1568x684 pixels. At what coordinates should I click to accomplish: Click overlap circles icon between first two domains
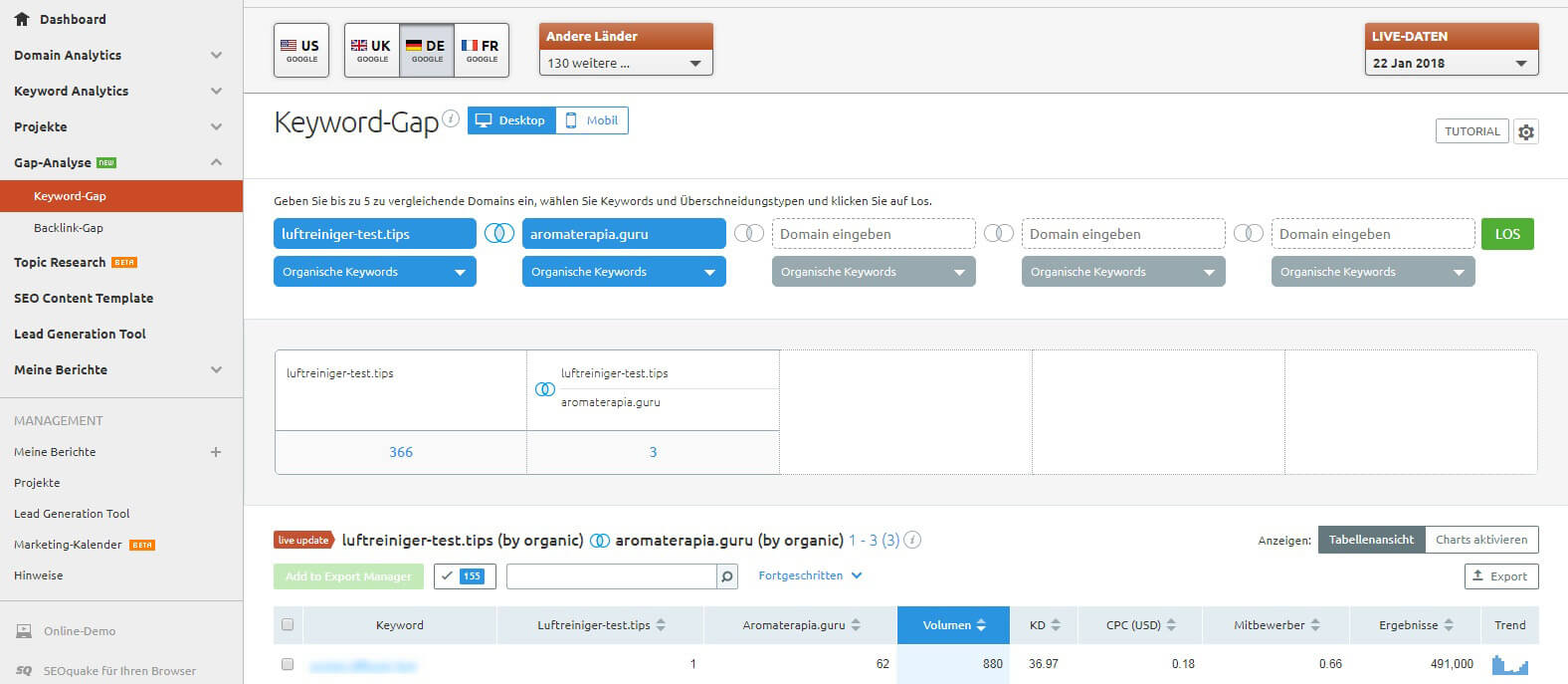coord(499,234)
